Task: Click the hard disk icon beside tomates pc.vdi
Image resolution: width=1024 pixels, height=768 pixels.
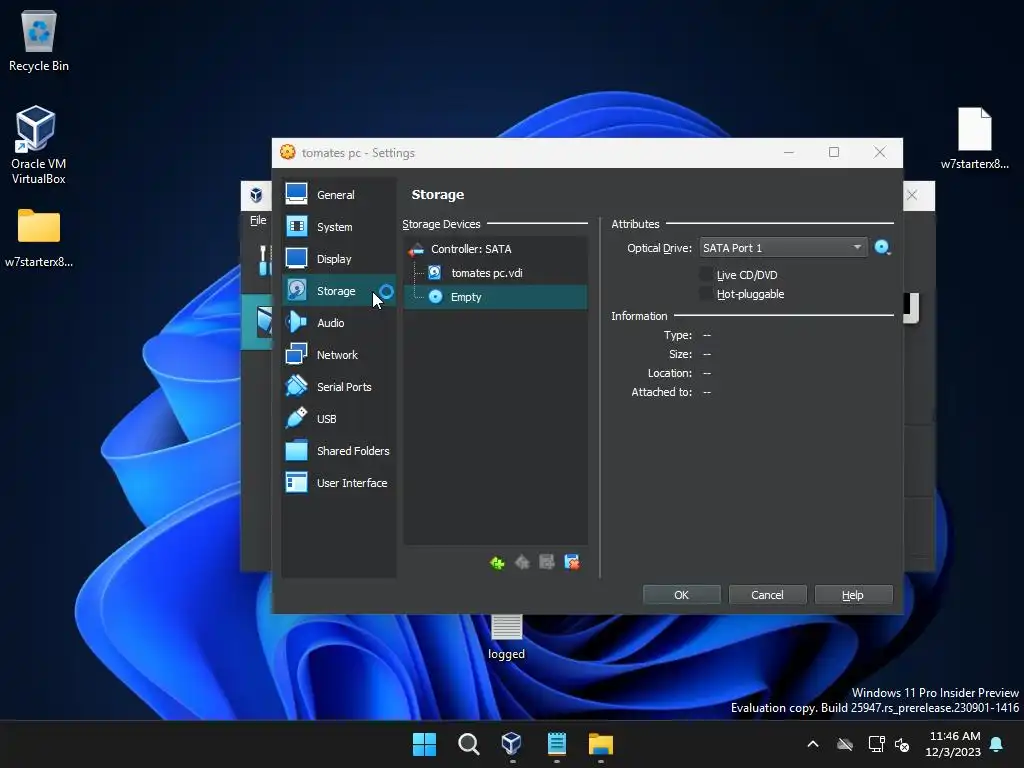Action: click(x=435, y=273)
